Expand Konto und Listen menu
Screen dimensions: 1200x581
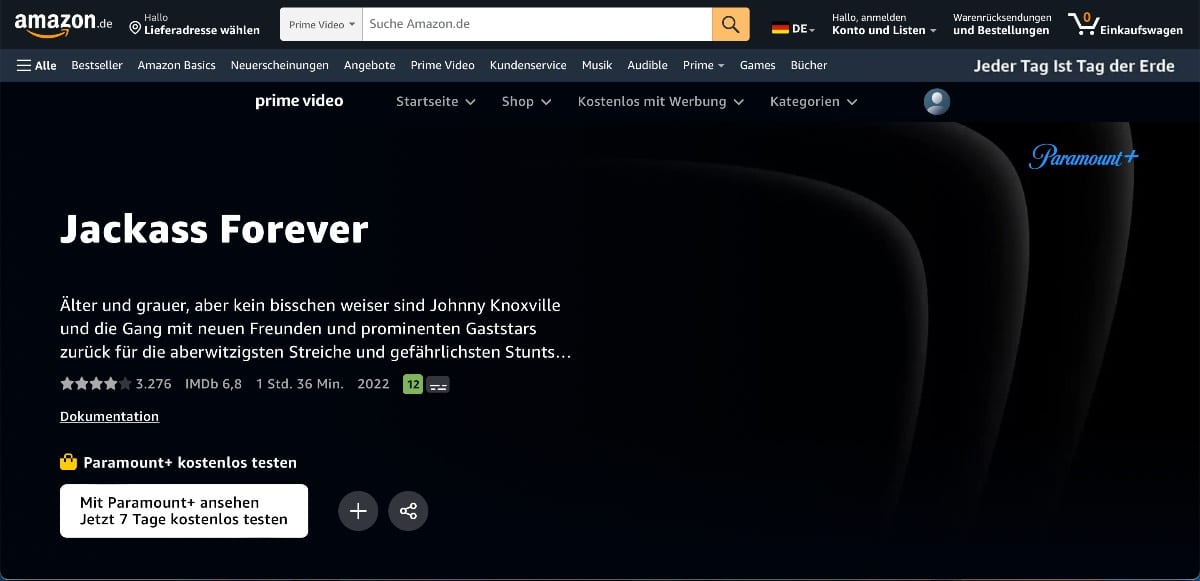(x=884, y=24)
